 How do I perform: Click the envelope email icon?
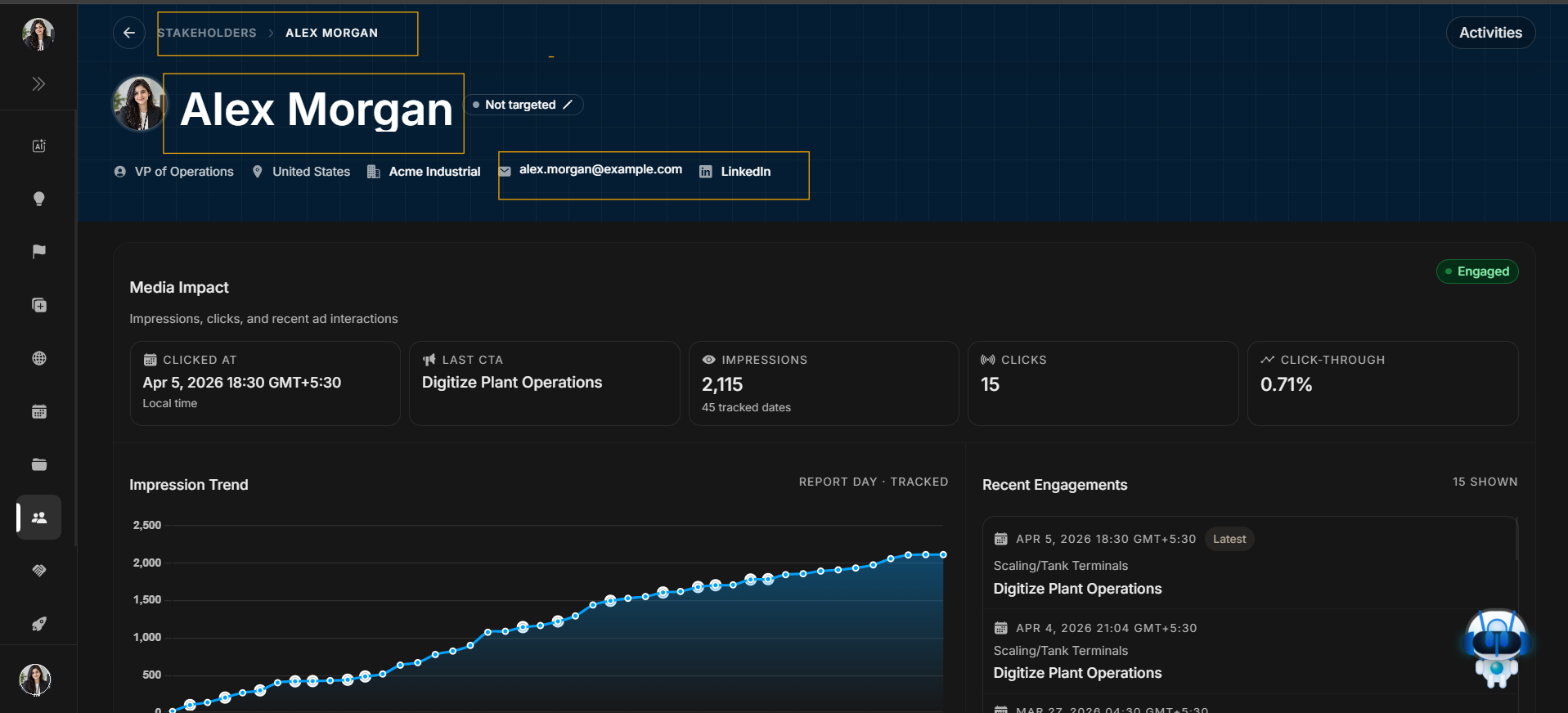tap(505, 171)
